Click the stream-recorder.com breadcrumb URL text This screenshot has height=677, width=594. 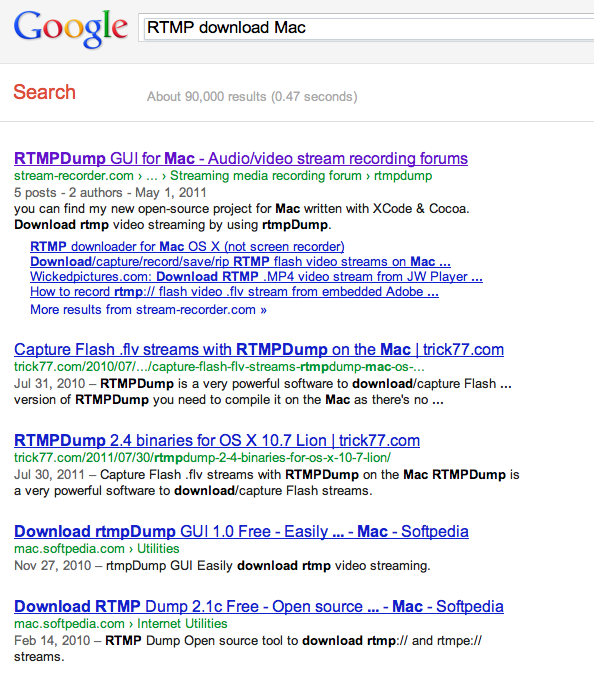coord(223,176)
